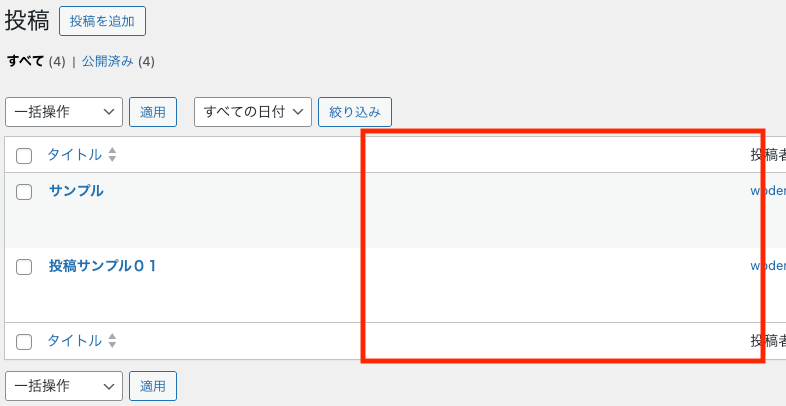786x406 pixels.
Task: Open the top 一括操作 dropdown
Action: coord(64,112)
